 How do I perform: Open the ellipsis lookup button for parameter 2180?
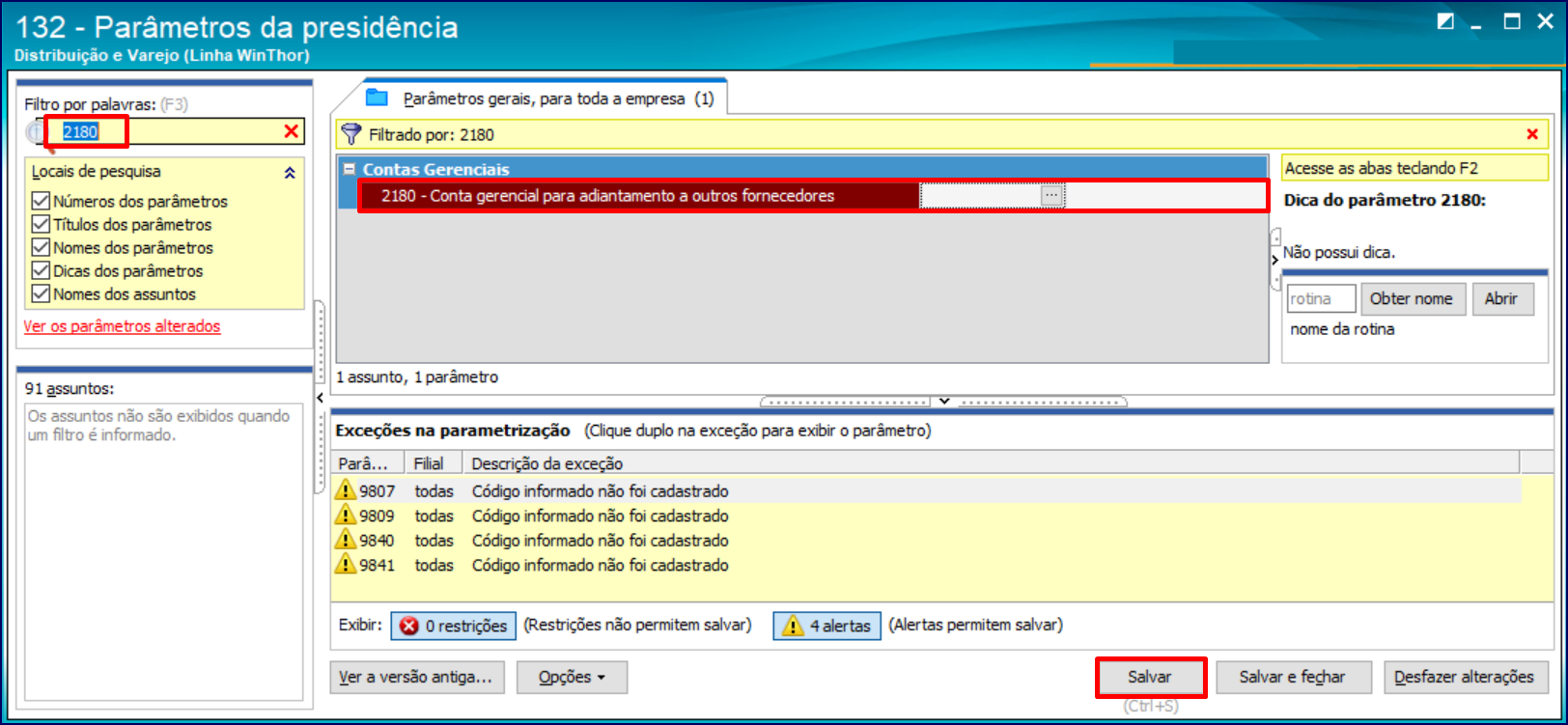tap(1051, 195)
